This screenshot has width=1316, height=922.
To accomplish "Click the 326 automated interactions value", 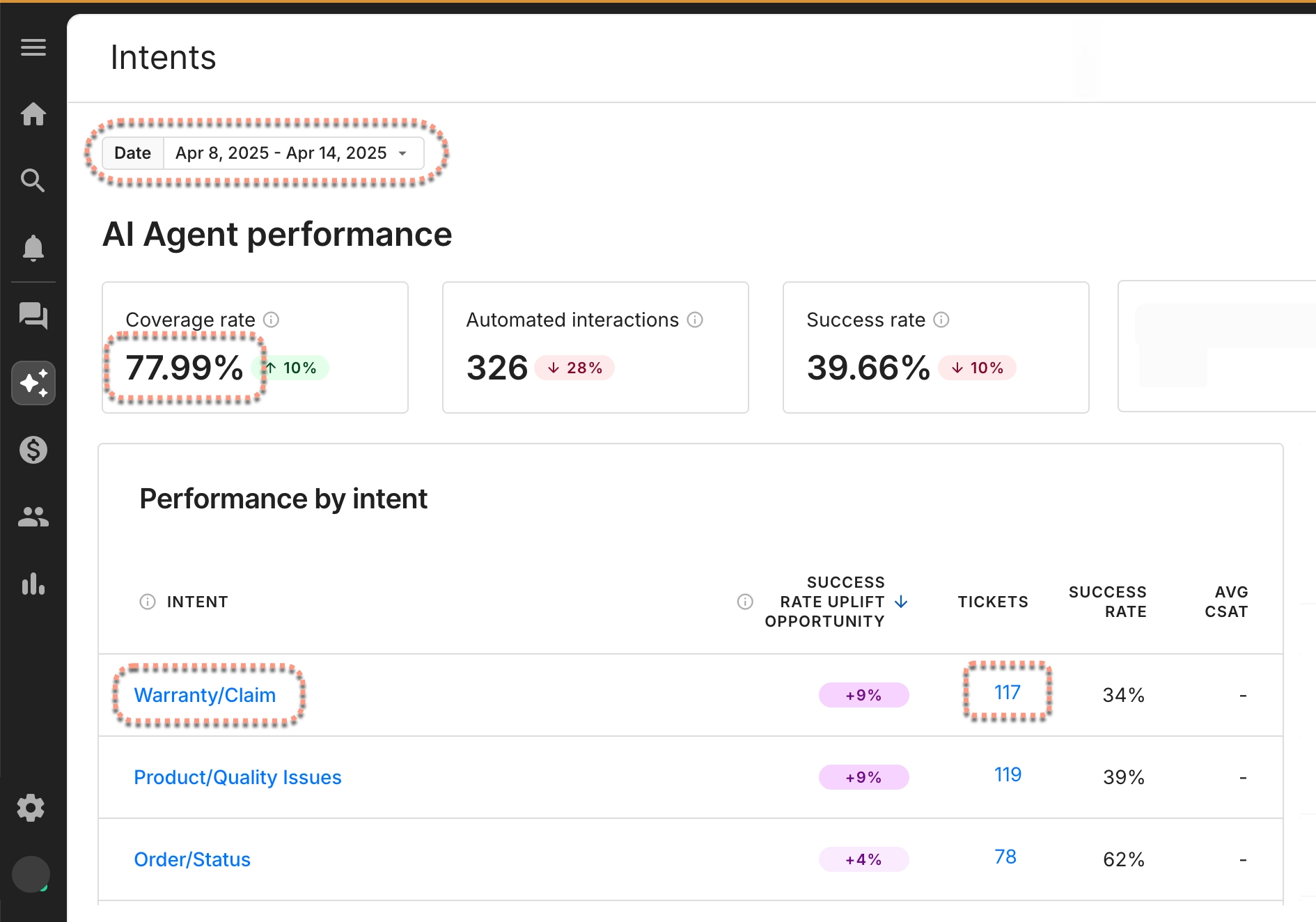I will click(497, 368).
